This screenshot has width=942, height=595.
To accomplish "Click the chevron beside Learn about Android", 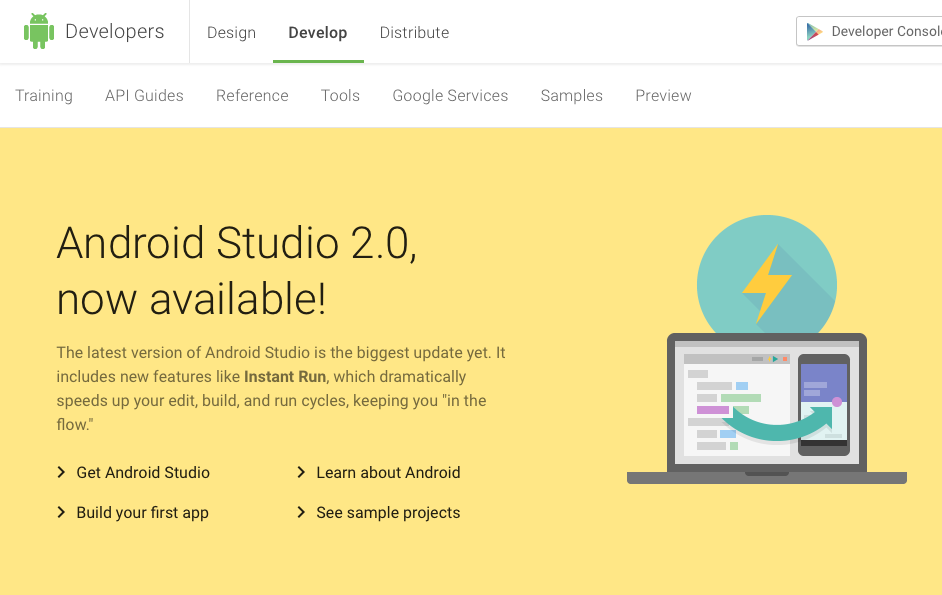I will pyautogui.click(x=301, y=472).
